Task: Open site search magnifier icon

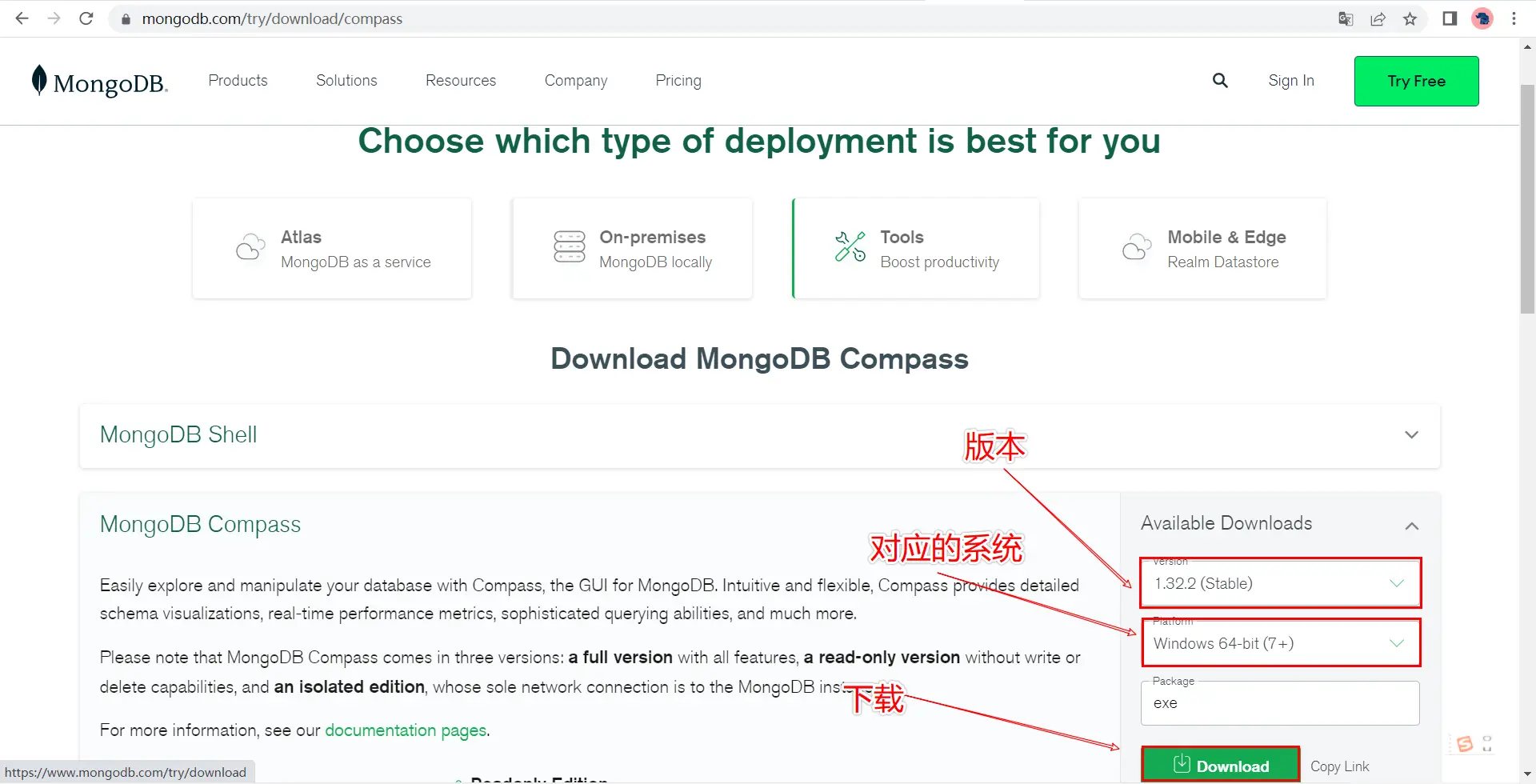Action: tap(1220, 80)
